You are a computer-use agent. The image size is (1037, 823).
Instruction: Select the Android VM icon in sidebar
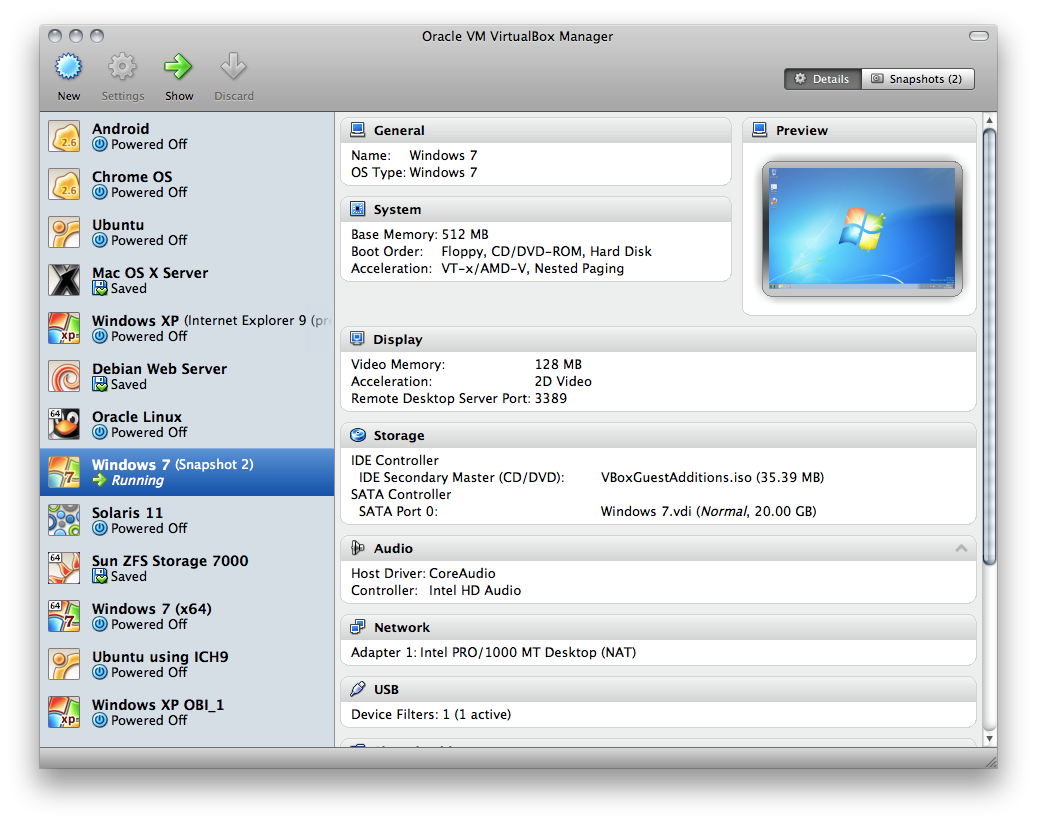coord(64,136)
